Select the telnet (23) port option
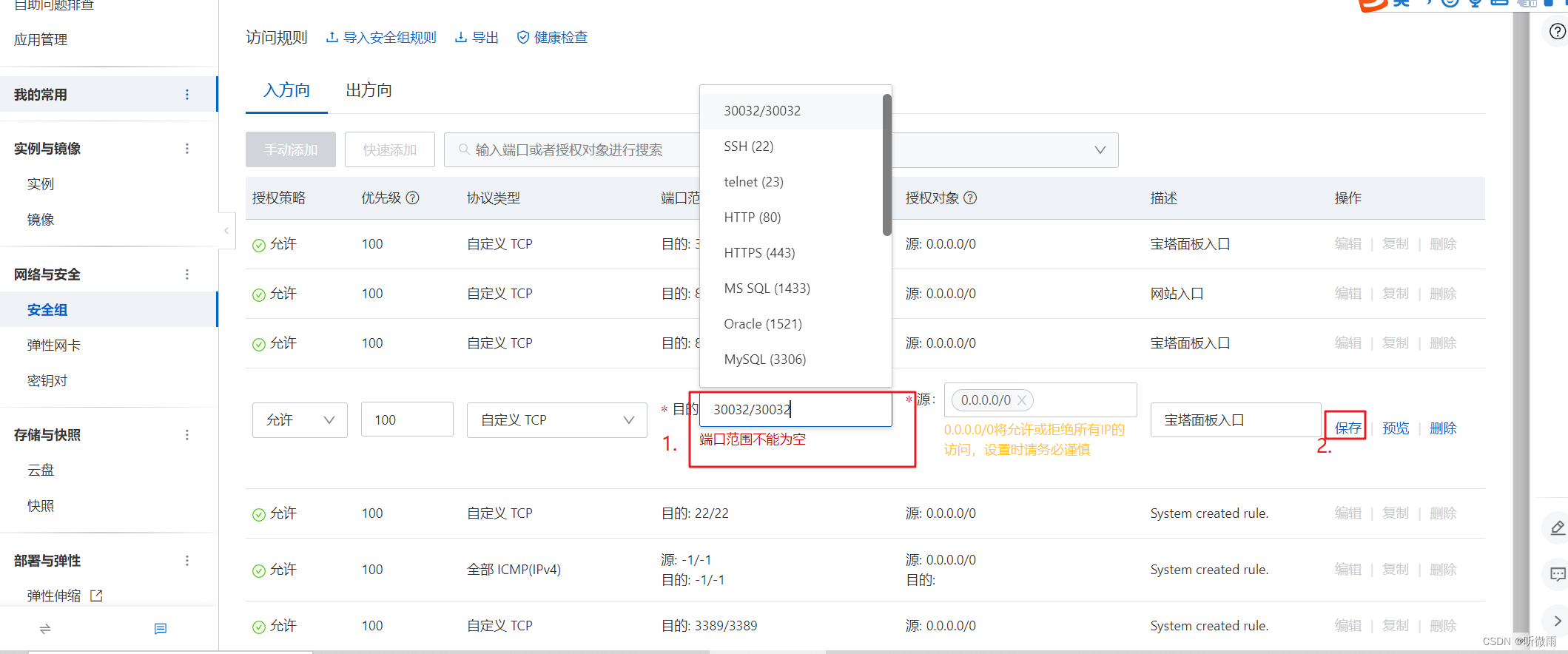1568x654 pixels. [792, 182]
